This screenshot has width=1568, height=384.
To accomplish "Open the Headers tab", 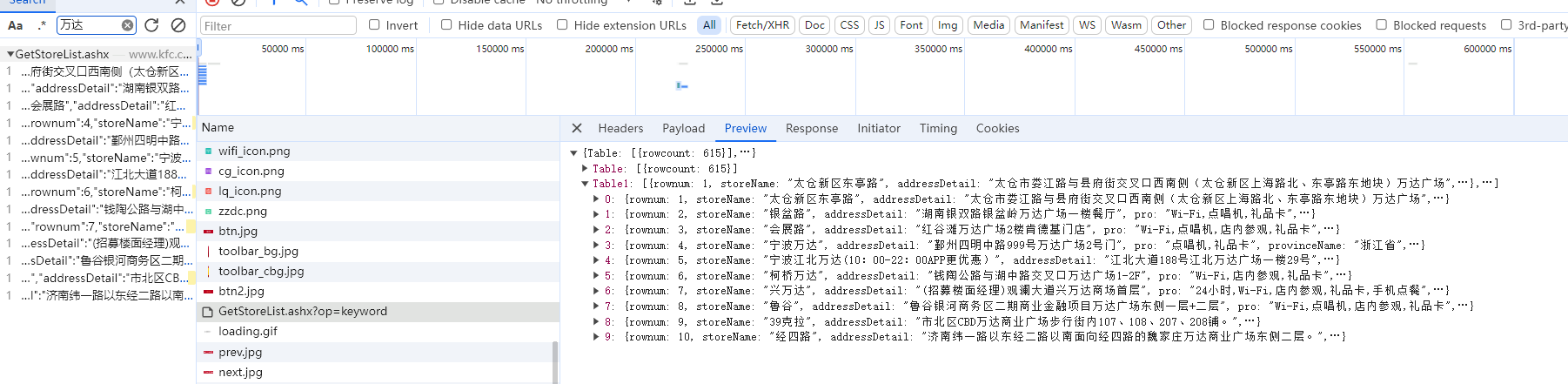I will tap(620, 128).
